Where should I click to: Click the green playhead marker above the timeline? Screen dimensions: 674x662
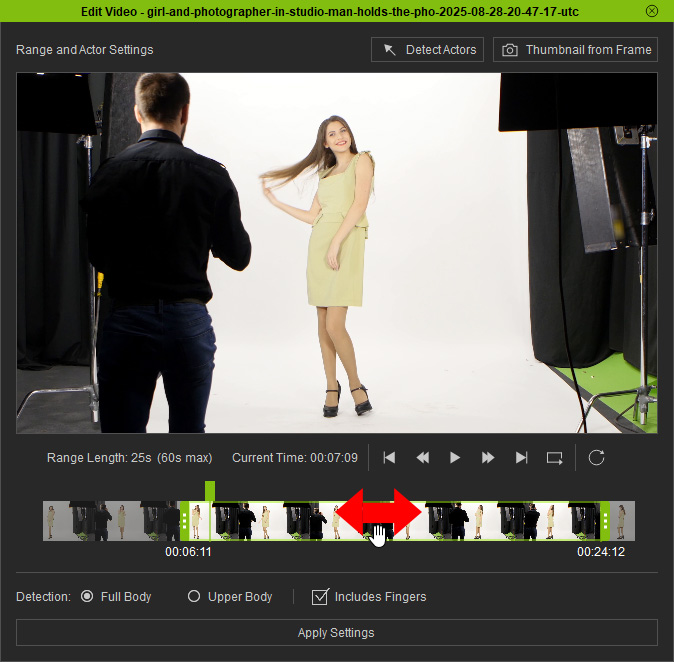tap(210, 491)
